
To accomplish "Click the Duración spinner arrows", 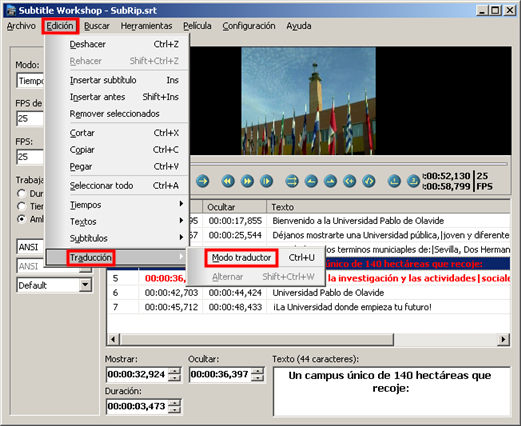I will coord(174,406).
